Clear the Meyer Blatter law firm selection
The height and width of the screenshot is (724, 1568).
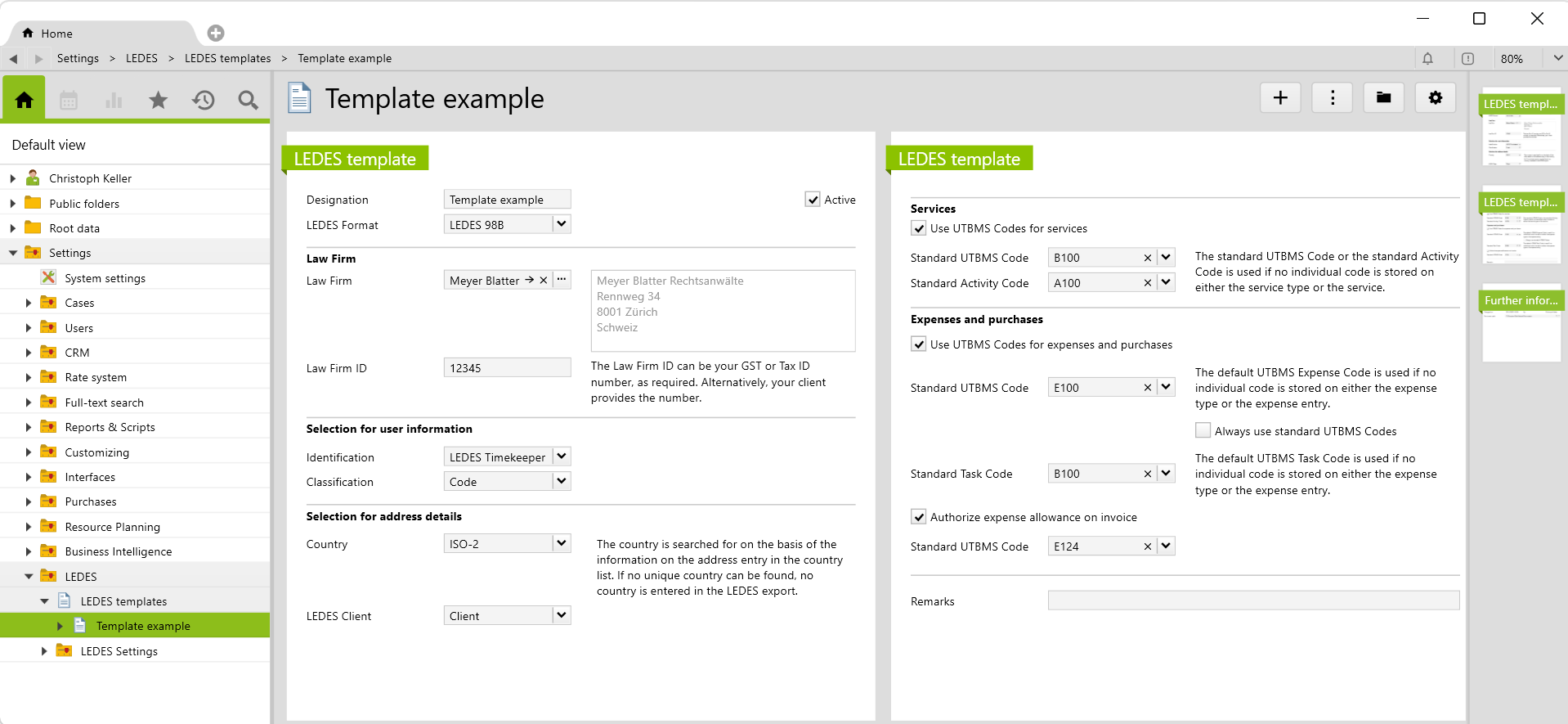tap(544, 281)
